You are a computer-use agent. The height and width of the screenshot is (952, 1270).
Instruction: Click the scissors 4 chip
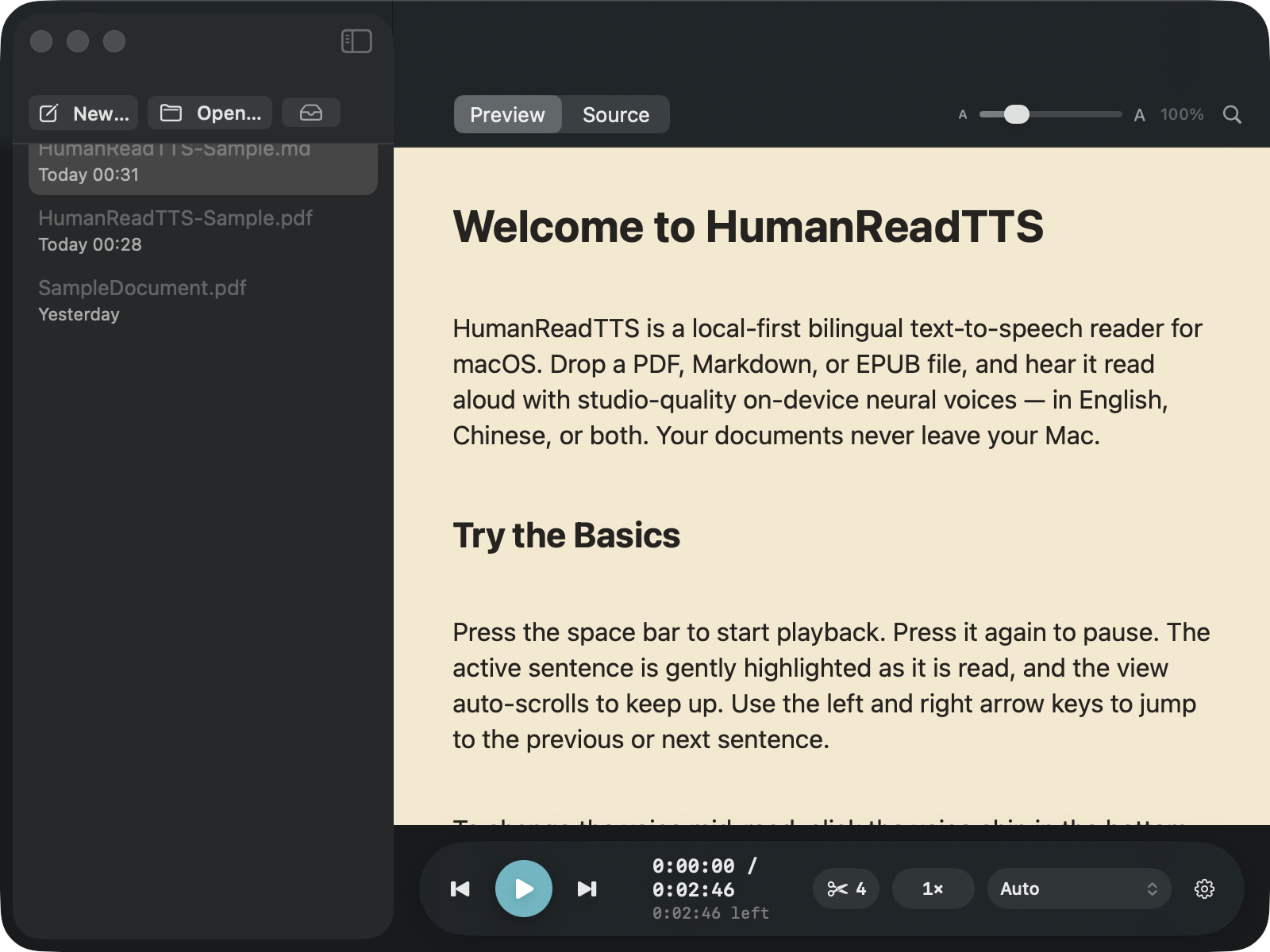pos(846,889)
